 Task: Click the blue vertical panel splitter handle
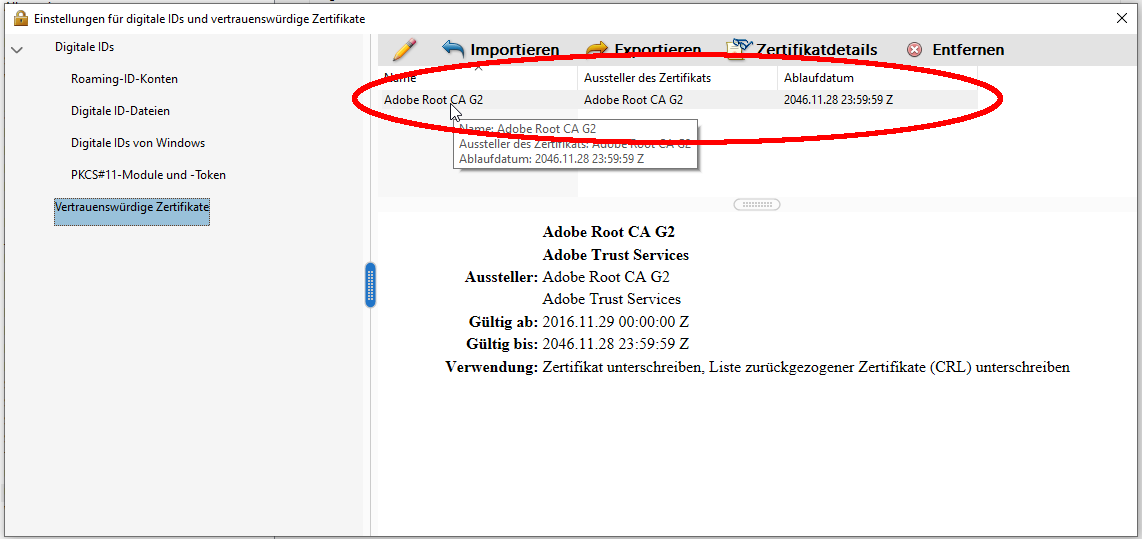tap(371, 285)
